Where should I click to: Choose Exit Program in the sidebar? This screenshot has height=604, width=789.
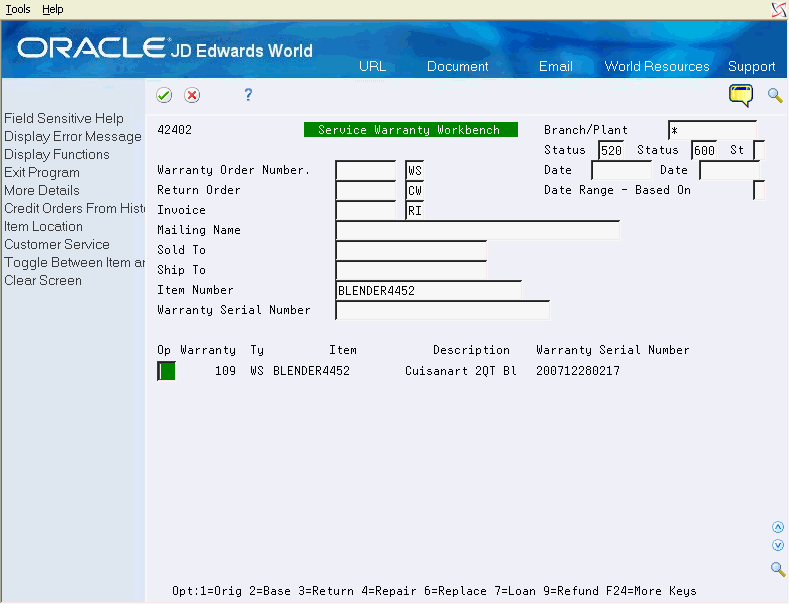(42, 172)
